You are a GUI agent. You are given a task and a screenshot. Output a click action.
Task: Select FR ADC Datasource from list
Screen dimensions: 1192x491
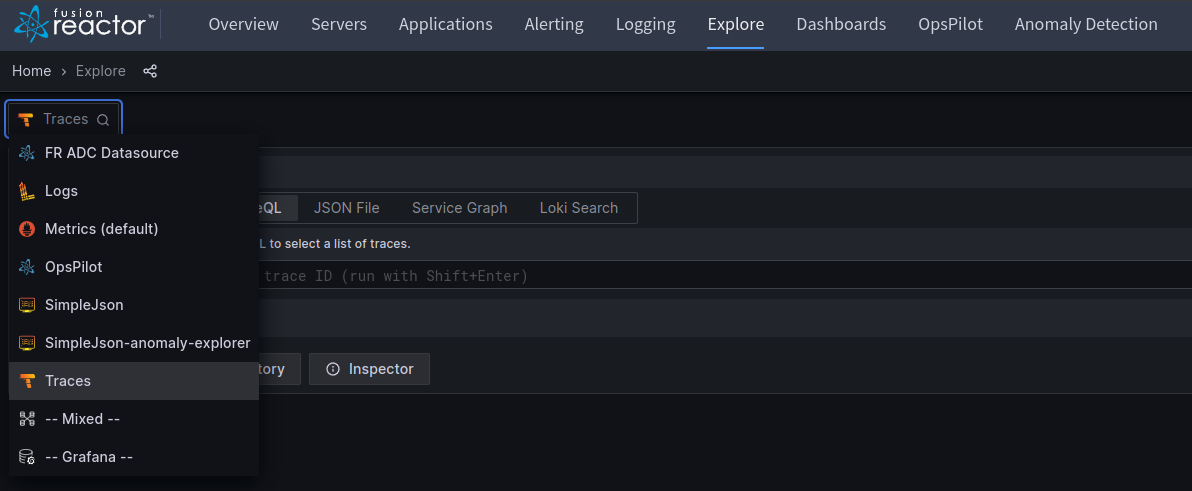click(x=134, y=153)
